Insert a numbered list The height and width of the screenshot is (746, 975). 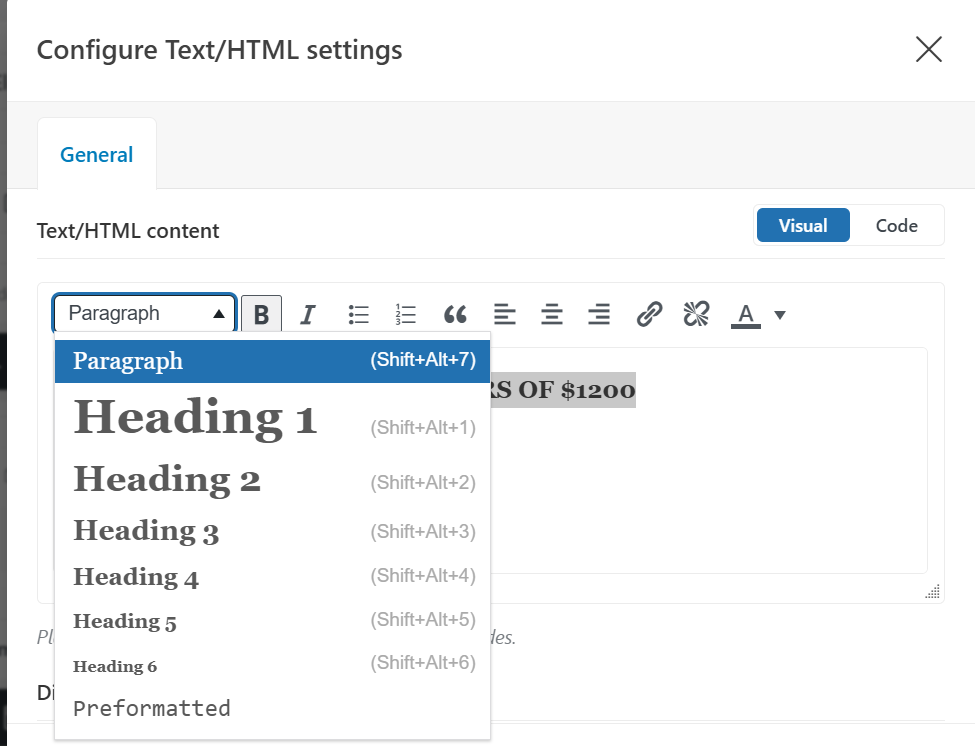point(405,315)
